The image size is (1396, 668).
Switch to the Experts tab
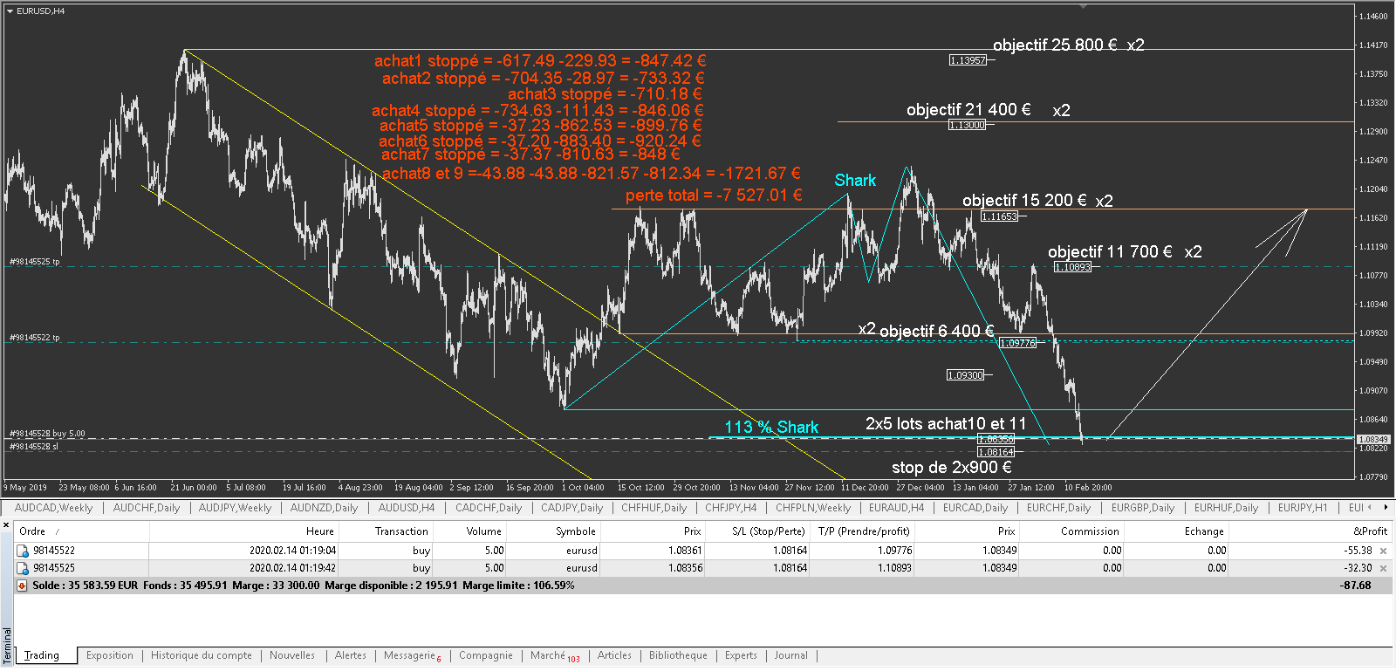[741, 655]
